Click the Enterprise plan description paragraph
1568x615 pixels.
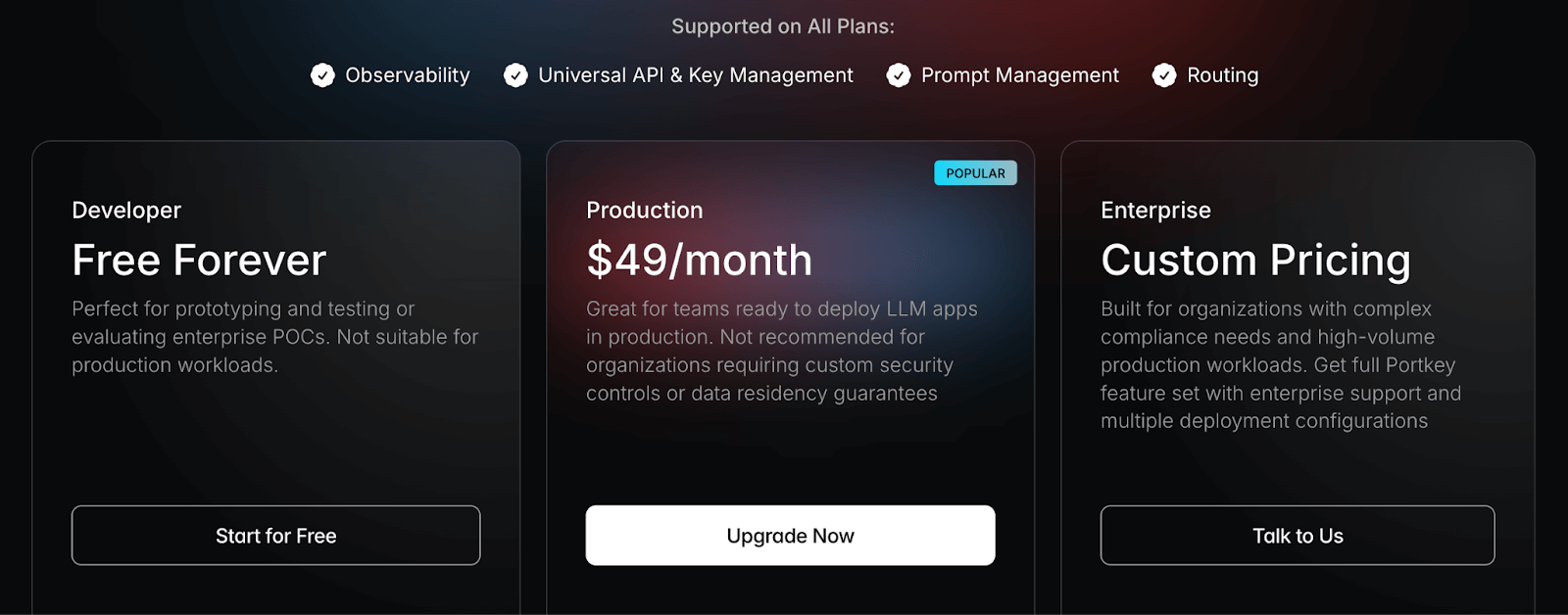(1280, 365)
